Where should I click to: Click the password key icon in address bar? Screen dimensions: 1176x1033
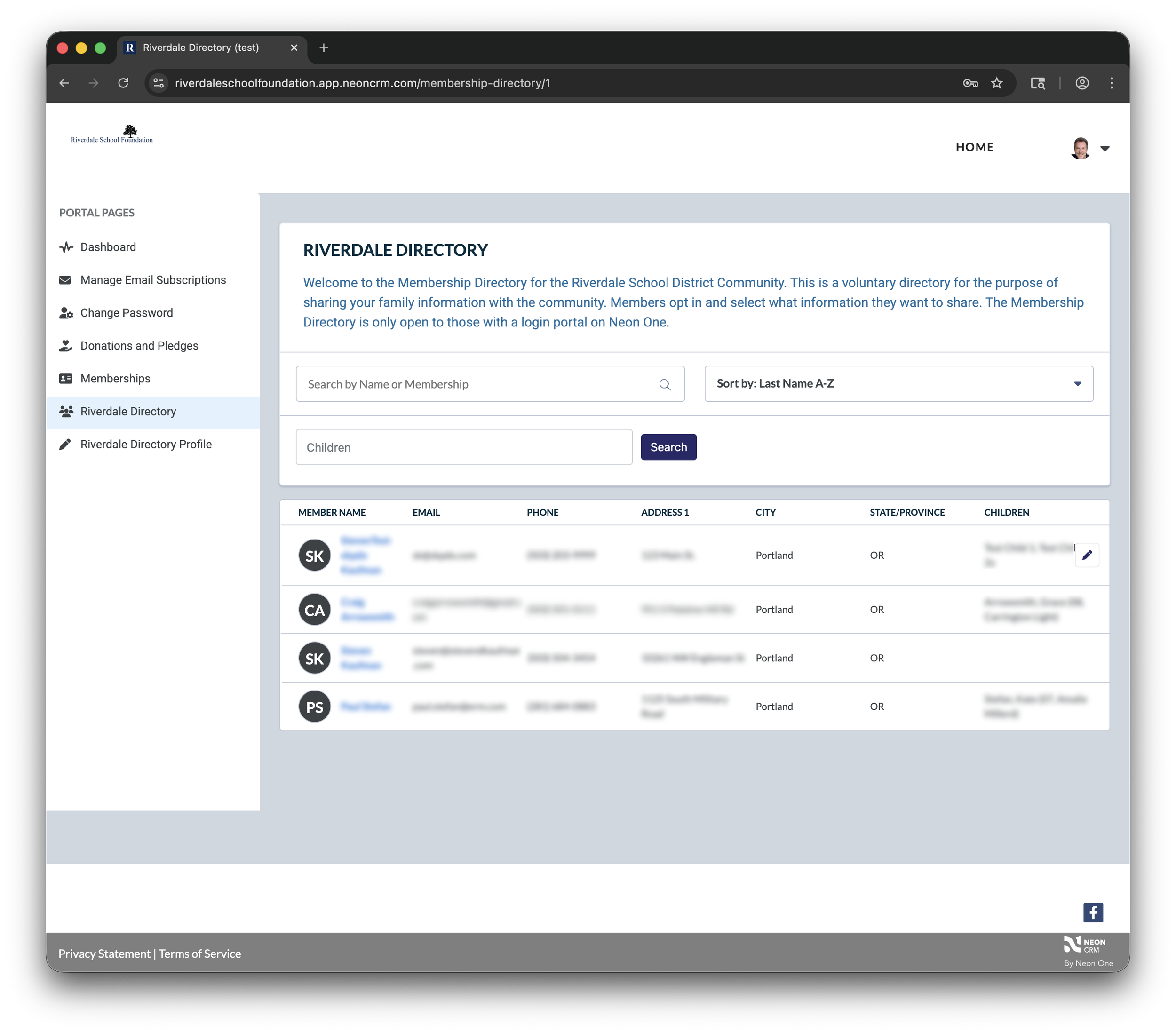970,83
